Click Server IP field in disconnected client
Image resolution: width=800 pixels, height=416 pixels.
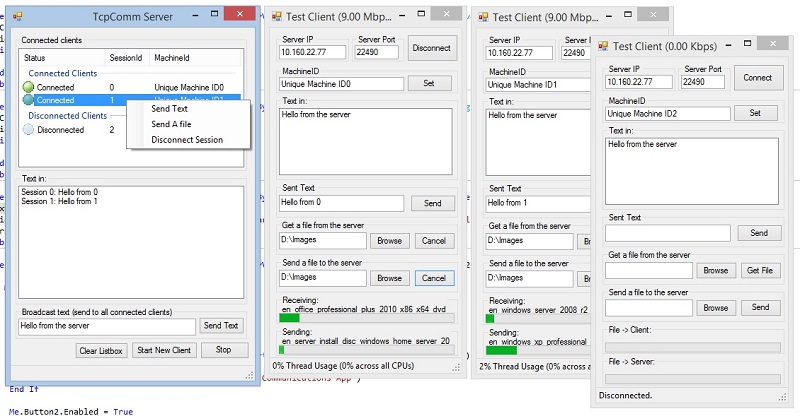coord(639,82)
